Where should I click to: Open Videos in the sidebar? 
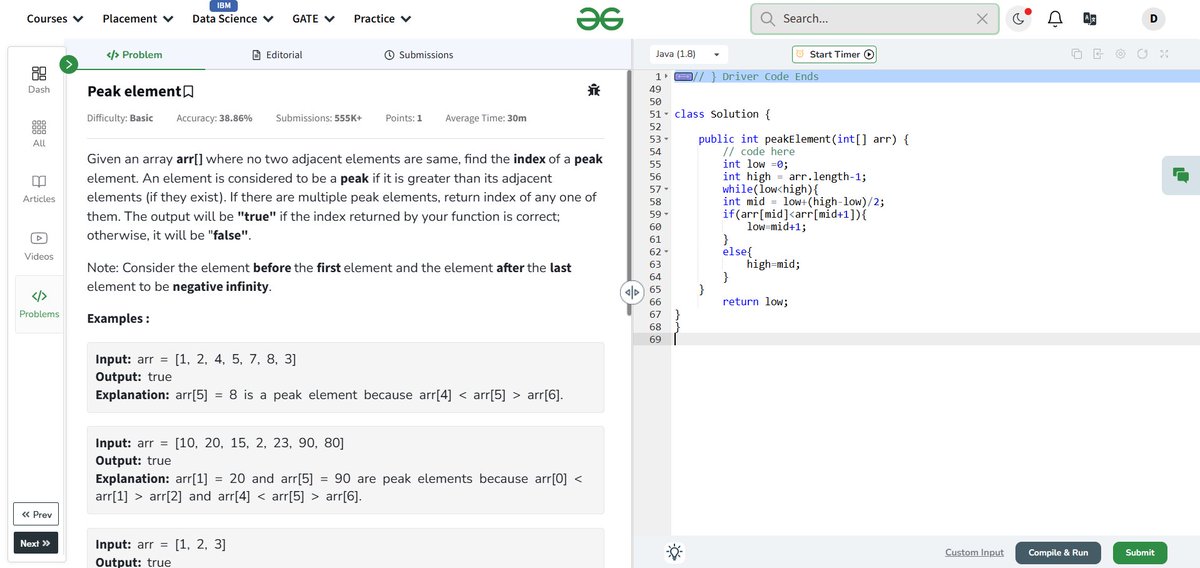tap(39, 246)
